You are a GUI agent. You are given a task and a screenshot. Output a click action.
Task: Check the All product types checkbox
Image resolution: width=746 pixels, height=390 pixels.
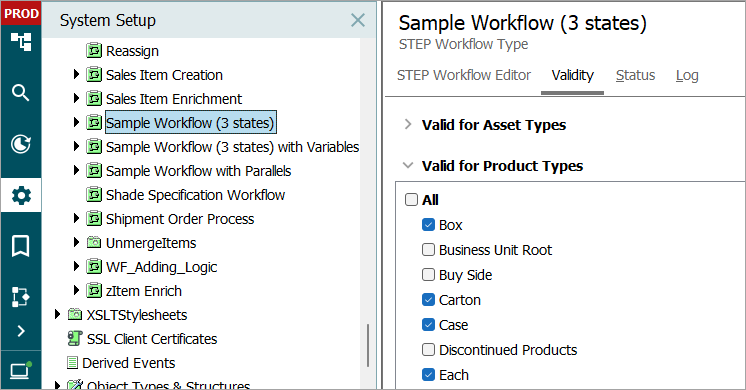pos(411,199)
